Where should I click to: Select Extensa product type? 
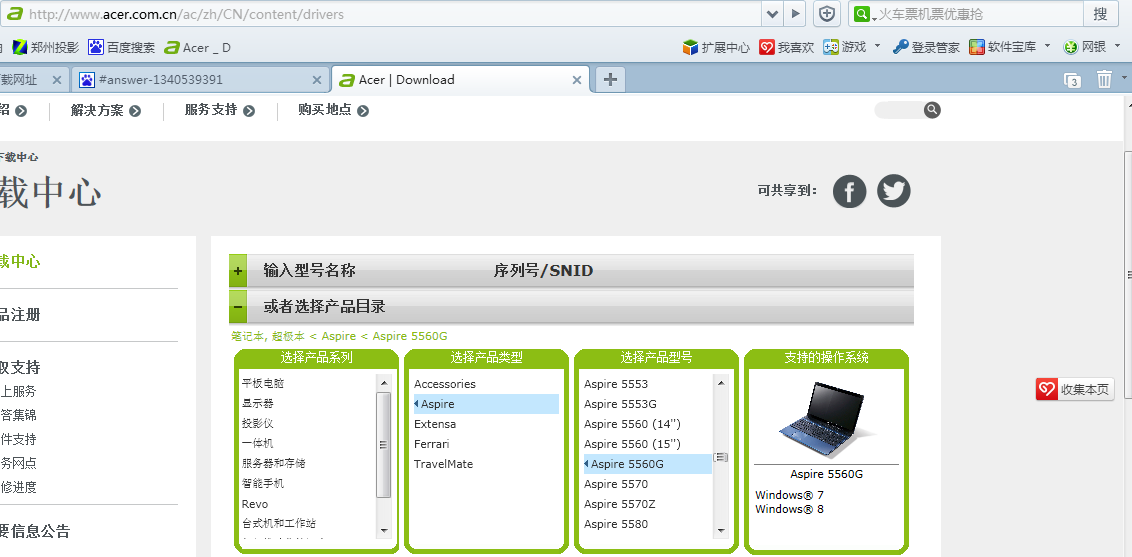point(435,424)
